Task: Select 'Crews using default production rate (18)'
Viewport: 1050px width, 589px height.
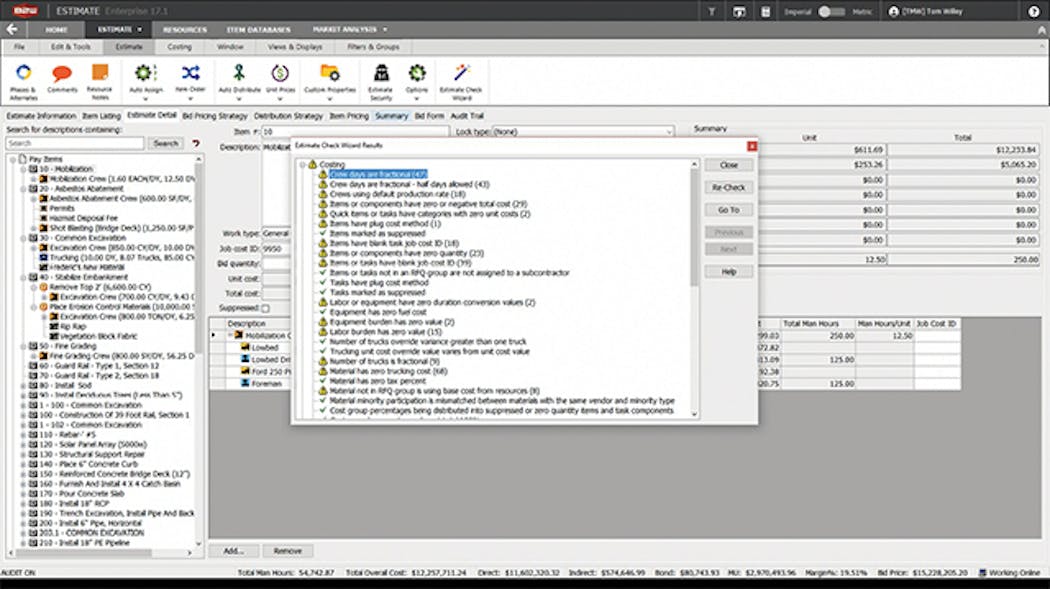Action: tap(397, 194)
